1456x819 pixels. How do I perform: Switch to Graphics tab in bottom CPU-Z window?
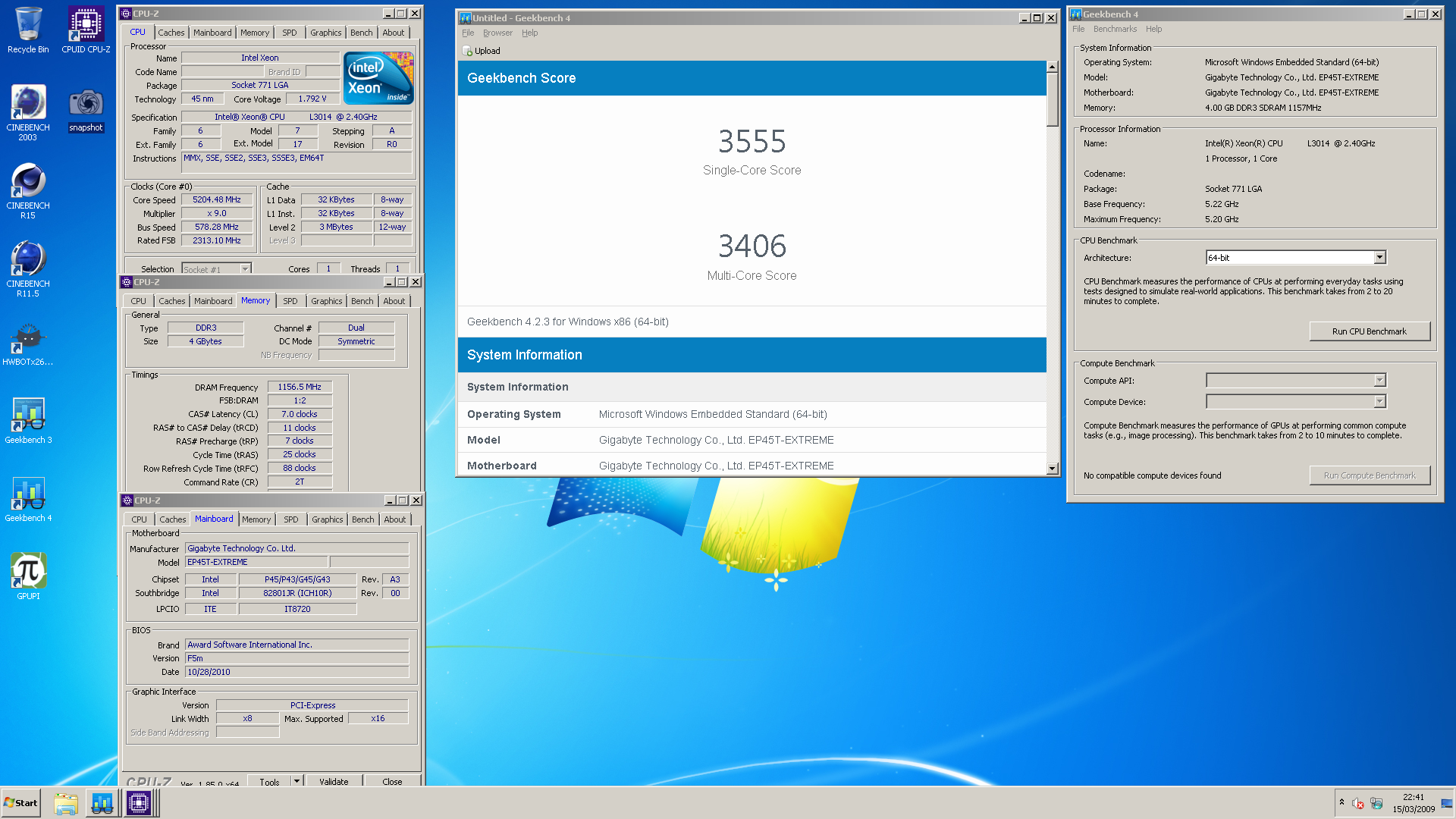click(328, 519)
